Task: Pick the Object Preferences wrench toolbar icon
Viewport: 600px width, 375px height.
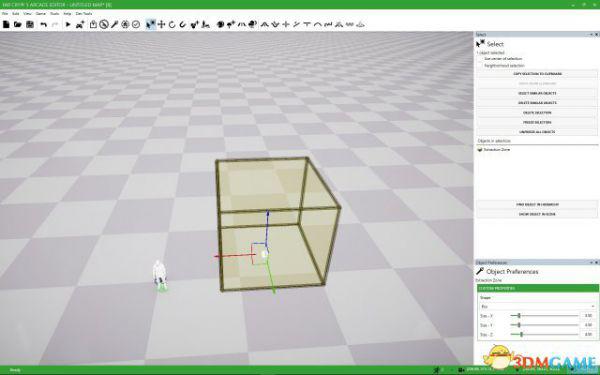Action: tap(114, 24)
